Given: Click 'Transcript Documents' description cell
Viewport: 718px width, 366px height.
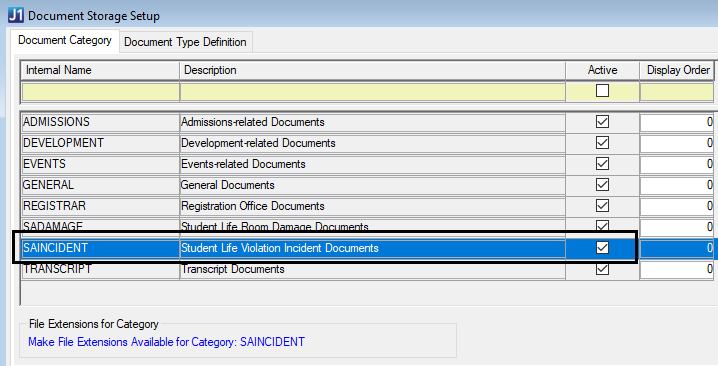Looking at the screenshot, I should point(372,269).
